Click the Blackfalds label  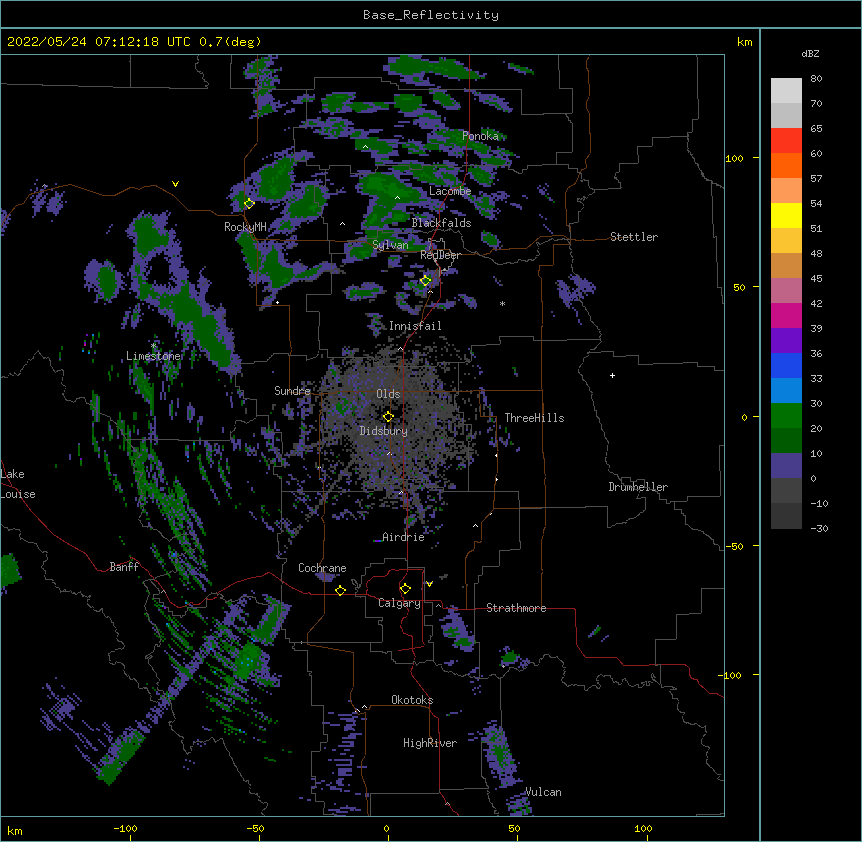[441, 223]
